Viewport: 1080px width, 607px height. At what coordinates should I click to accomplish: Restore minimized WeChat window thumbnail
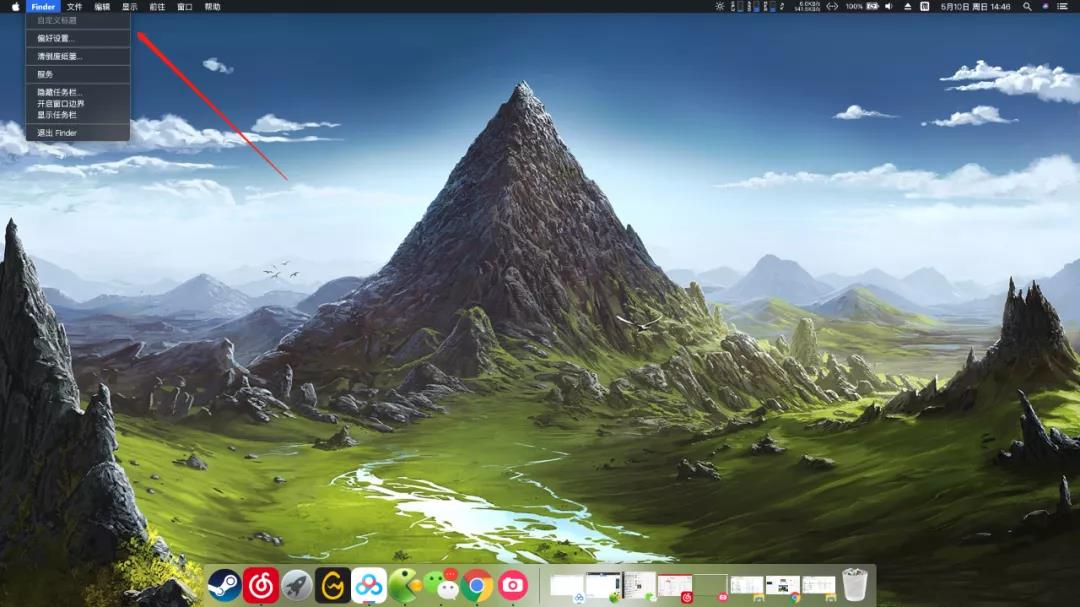click(639, 586)
